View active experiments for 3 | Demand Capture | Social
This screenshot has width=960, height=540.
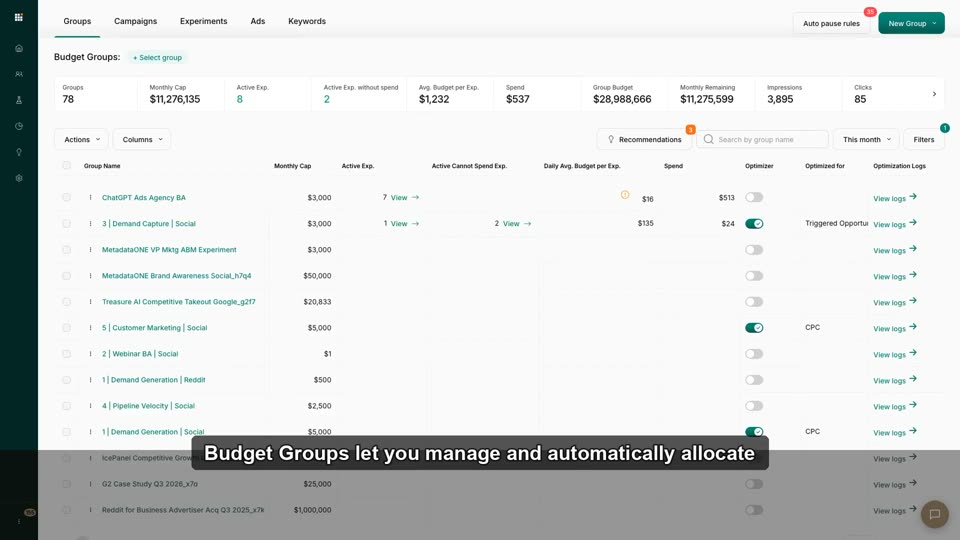[x=404, y=223]
